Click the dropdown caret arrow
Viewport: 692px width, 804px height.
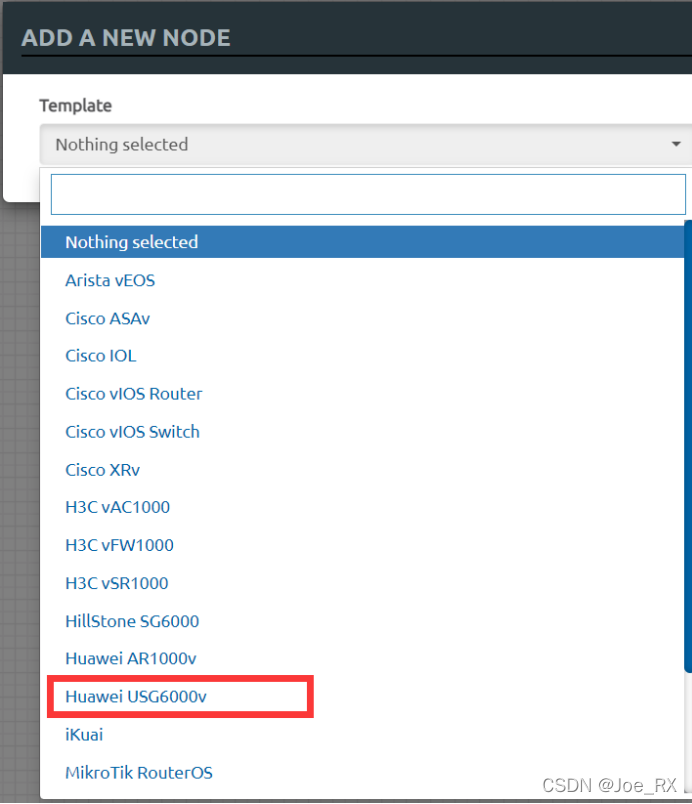click(x=676, y=144)
